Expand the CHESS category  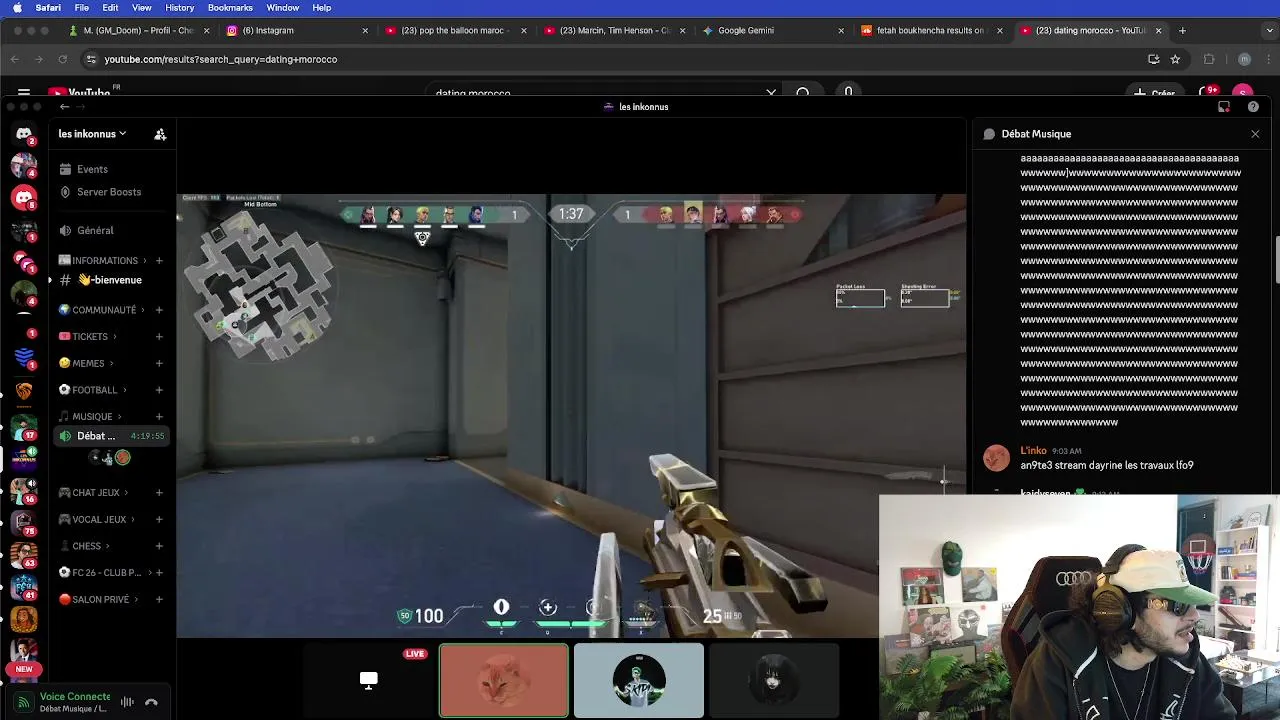click(x=86, y=546)
